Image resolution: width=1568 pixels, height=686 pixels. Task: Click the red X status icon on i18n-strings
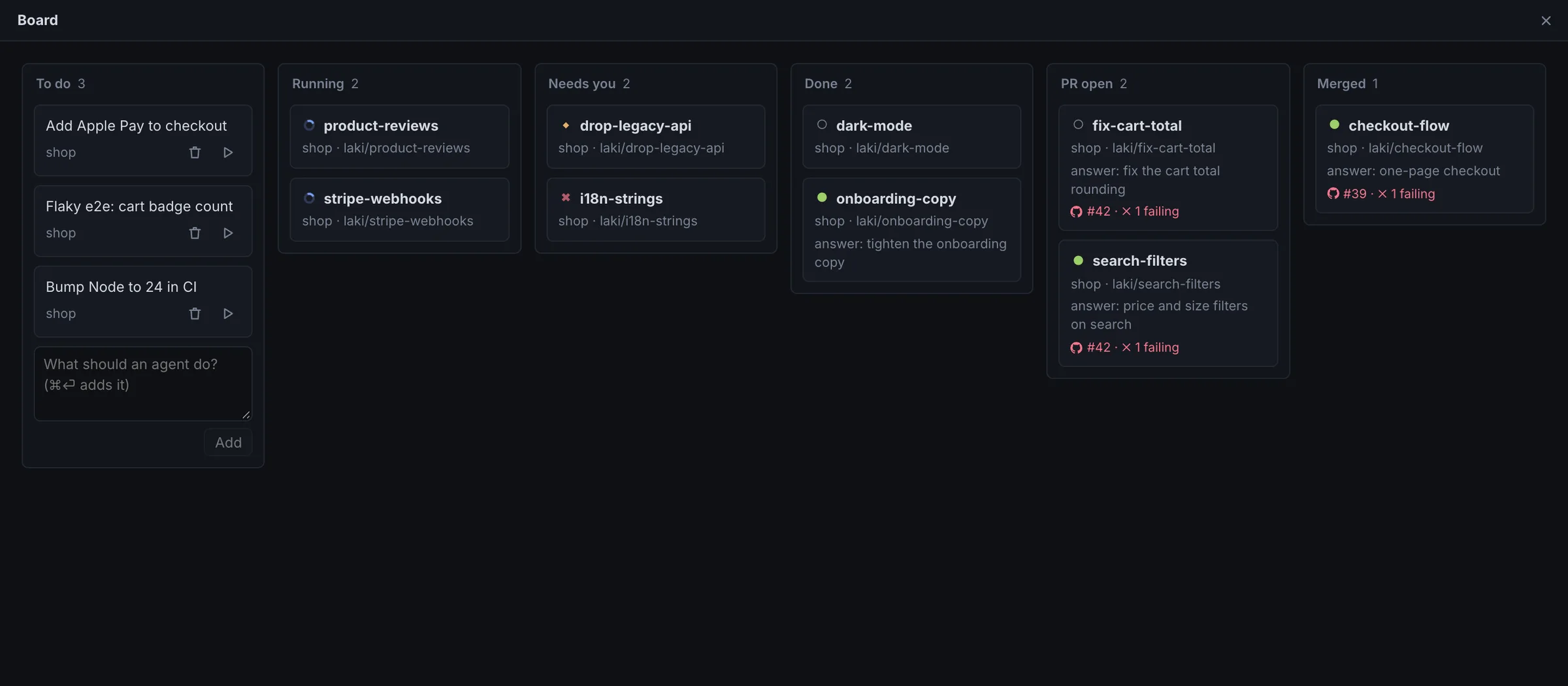tap(566, 197)
